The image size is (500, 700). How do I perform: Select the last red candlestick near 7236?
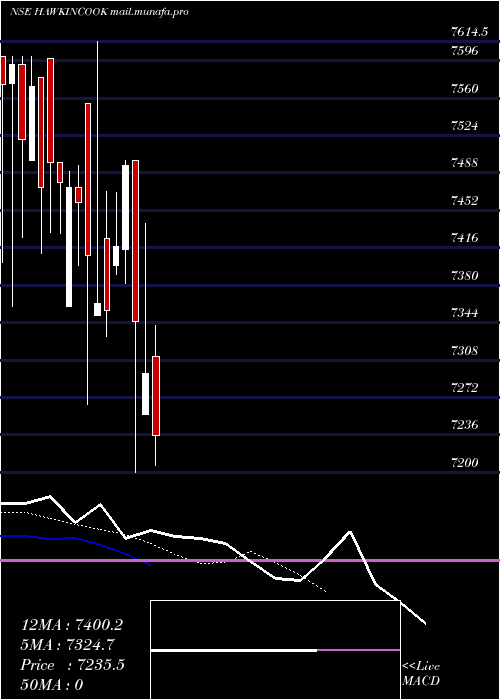[x=156, y=396]
